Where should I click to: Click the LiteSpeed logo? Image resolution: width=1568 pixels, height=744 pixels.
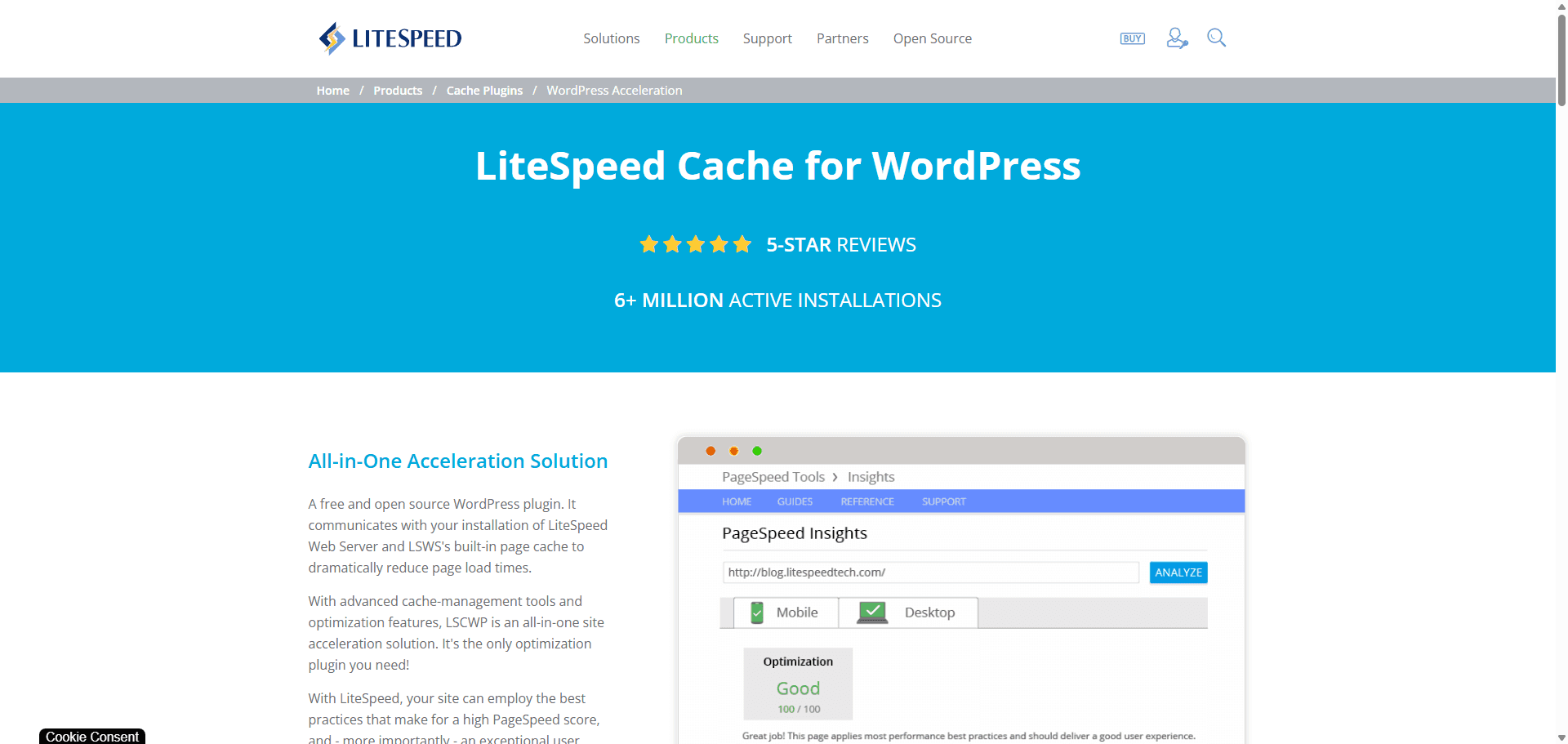tap(390, 38)
